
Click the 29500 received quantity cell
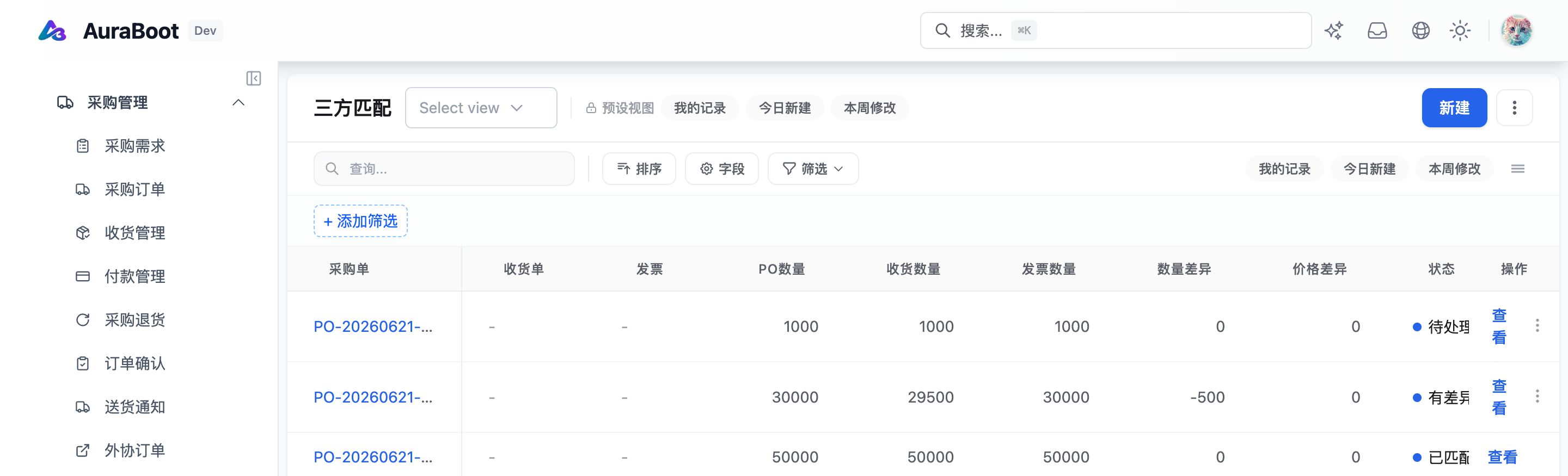930,397
